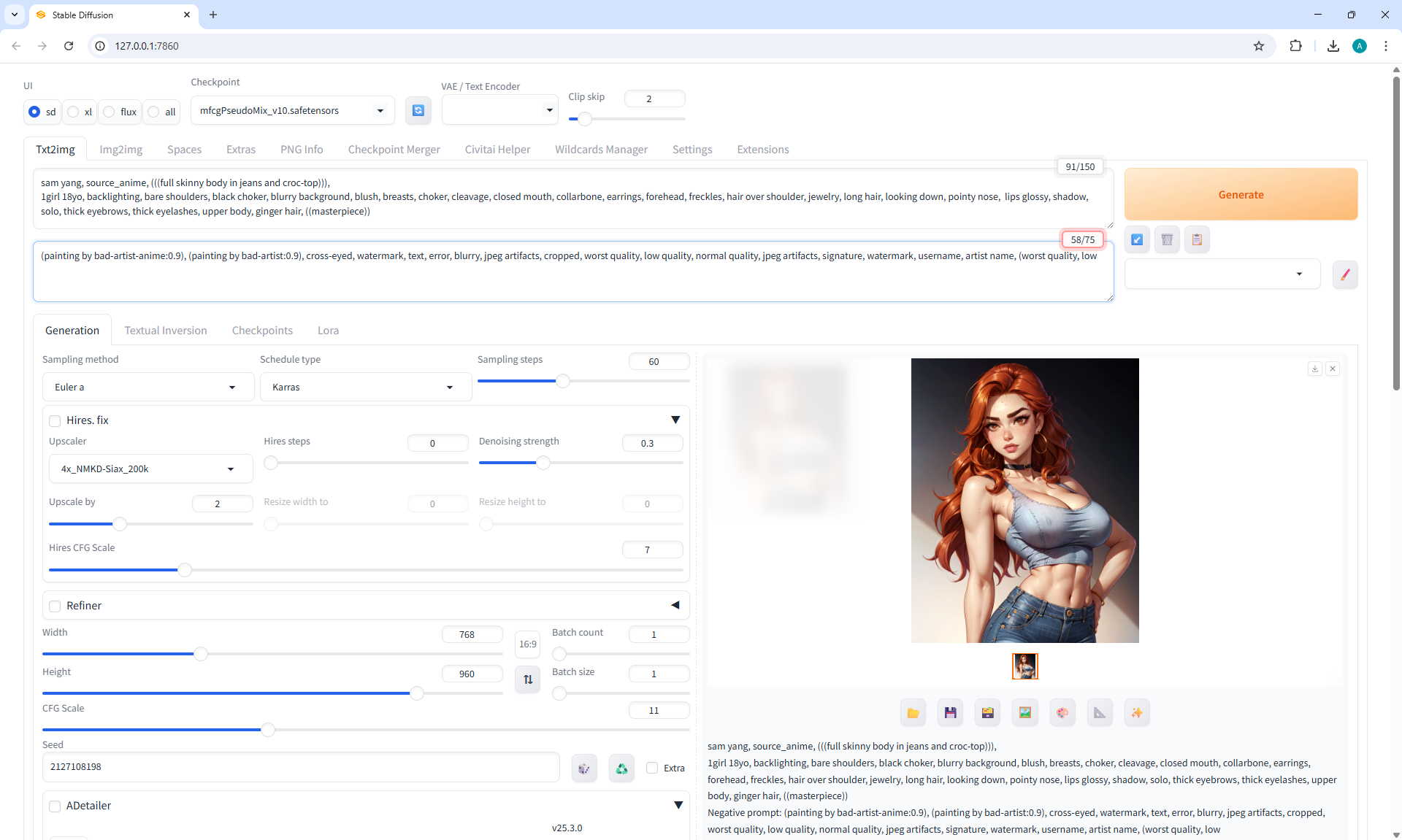Click the green recycle reuse seed icon
The width and height of the screenshot is (1402, 840).
click(621, 768)
